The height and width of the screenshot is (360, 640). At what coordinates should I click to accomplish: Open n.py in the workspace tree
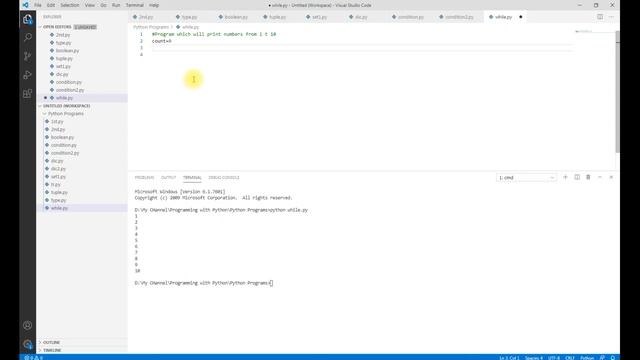55,184
